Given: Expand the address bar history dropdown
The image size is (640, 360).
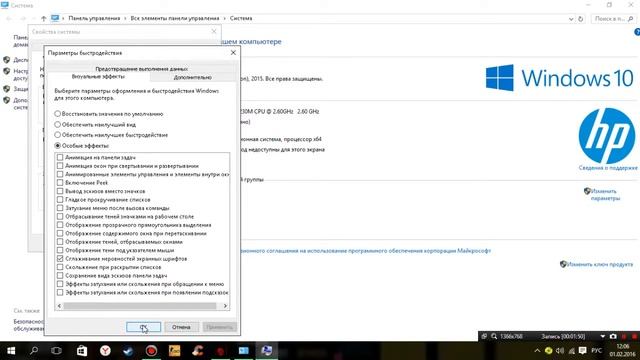Looking at the screenshot, I should [571, 19].
